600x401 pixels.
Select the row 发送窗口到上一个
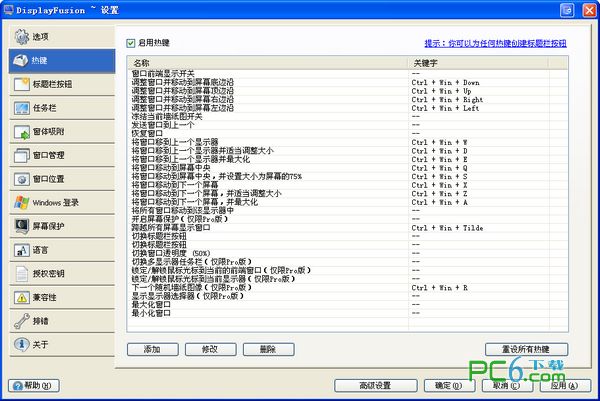click(347, 125)
